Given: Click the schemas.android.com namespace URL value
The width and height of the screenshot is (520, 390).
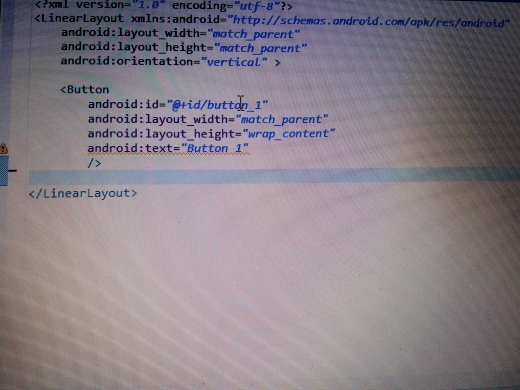Looking at the screenshot, I should pyautogui.click(x=369, y=21).
